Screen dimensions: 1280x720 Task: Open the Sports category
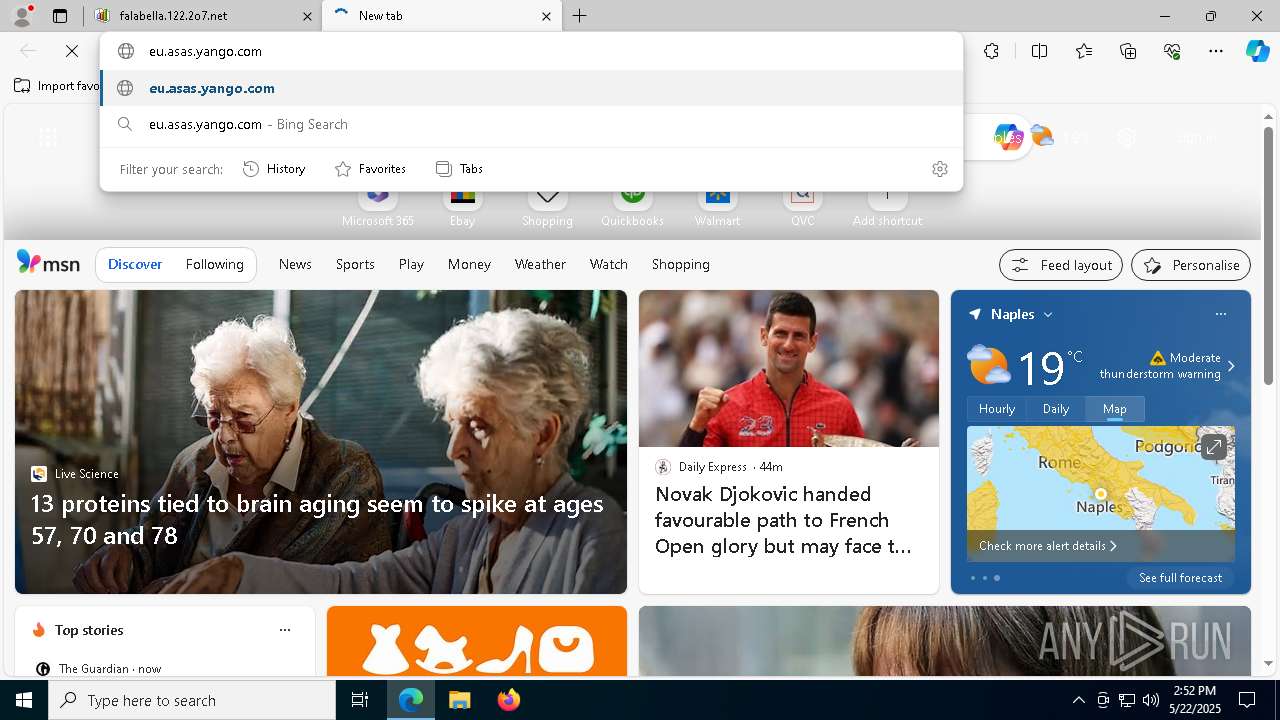click(x=355, y=264)
